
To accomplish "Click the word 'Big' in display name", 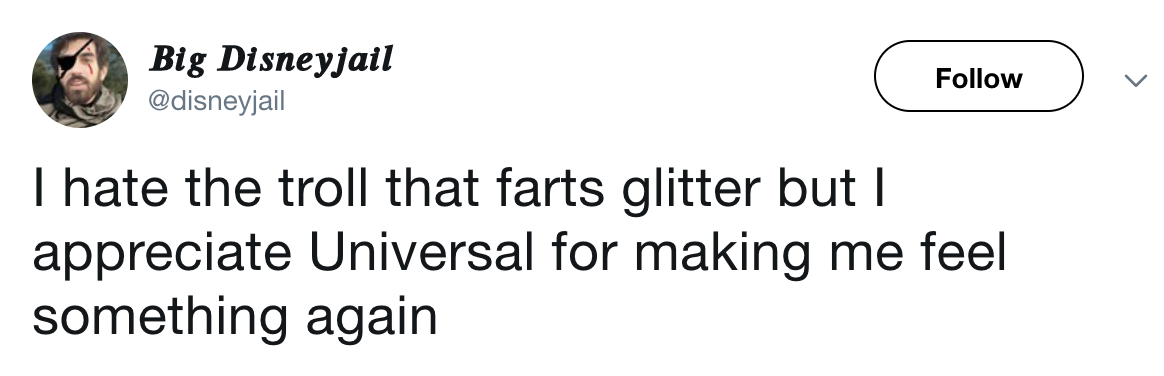I will pos(179,61).
